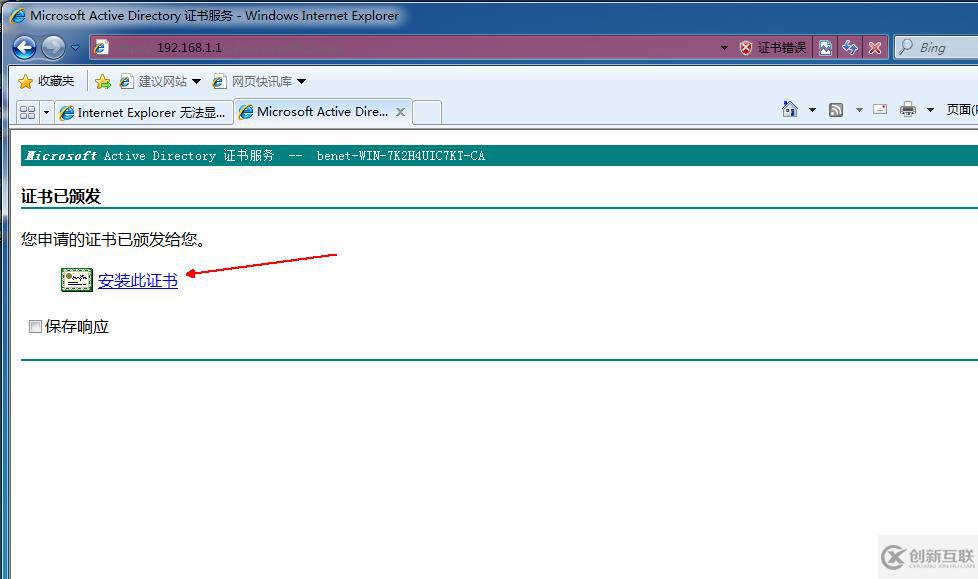Click the Forward navigation arrow
The height and width of the screenshot is (579, 978).
coord(53,47)
